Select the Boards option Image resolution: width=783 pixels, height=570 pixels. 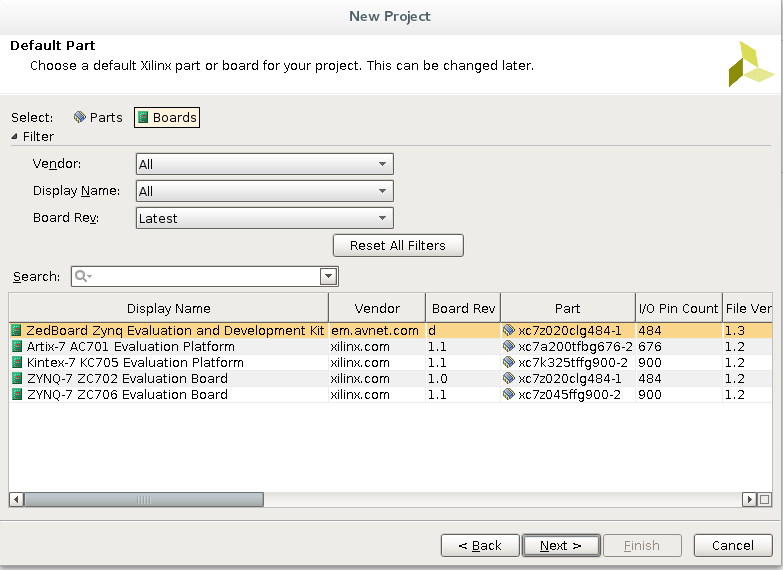point(167,117)
